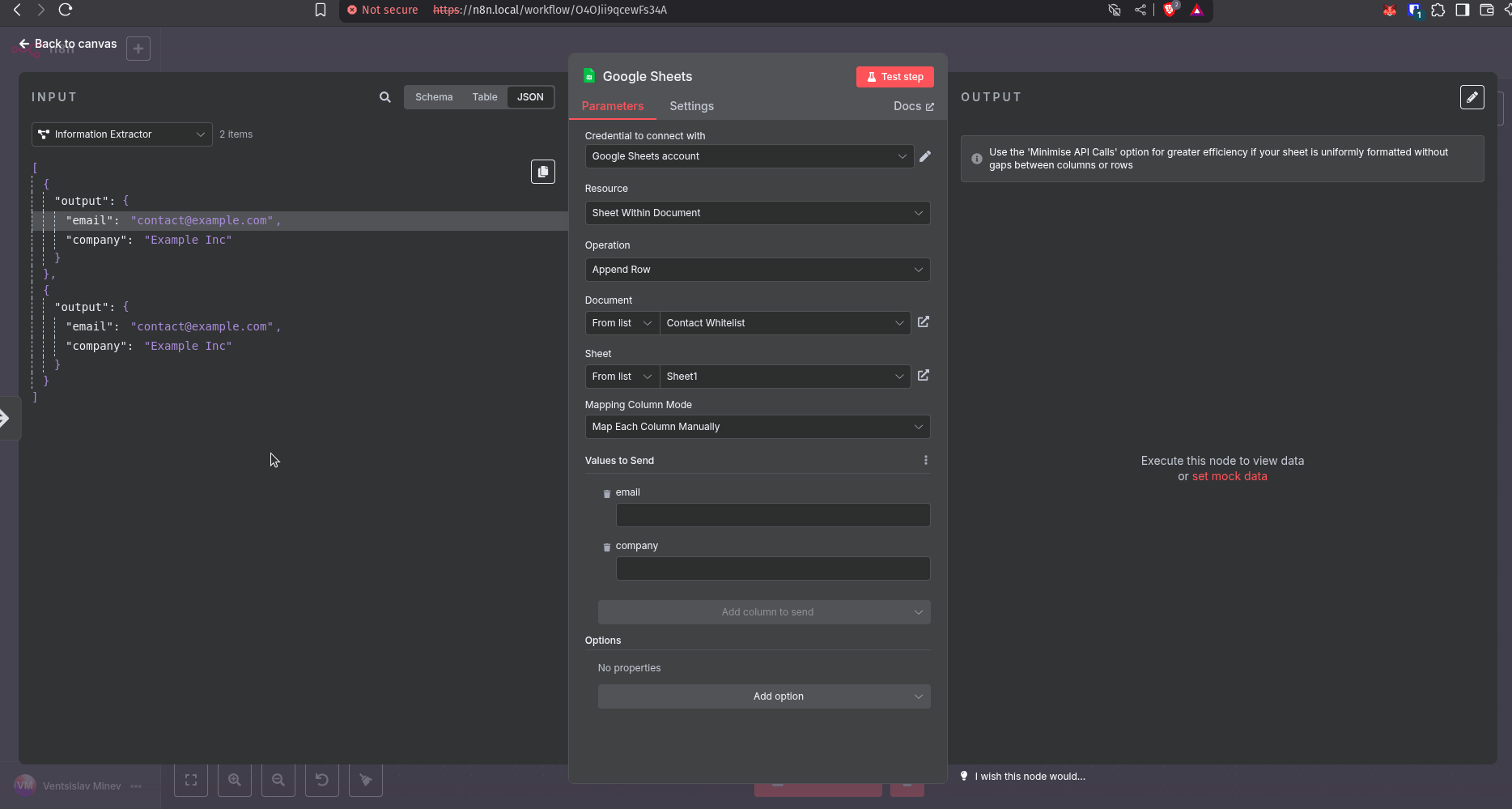The width and height of the screenshot is (1512, 809).
Task: Switch input view to Schema
Action: click(x=434, y=97)
